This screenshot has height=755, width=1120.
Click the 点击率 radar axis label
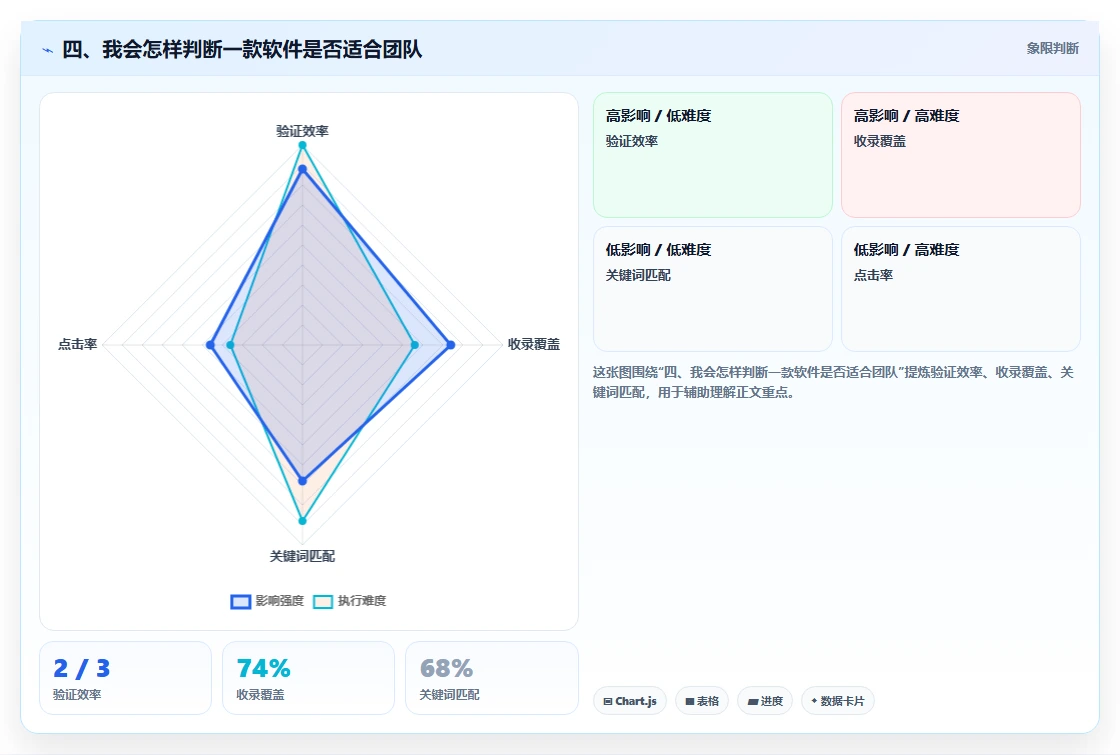77,344
